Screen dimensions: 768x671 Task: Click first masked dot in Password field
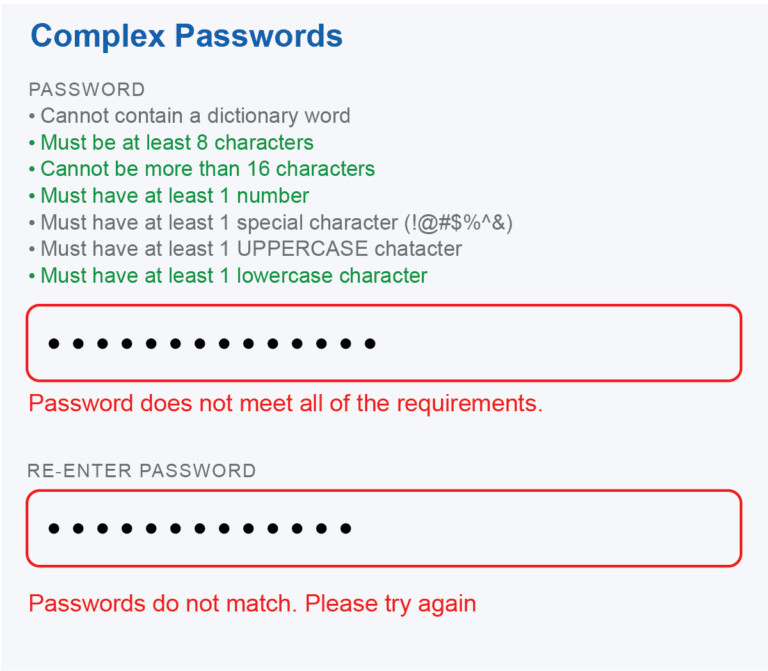(54, 344)
